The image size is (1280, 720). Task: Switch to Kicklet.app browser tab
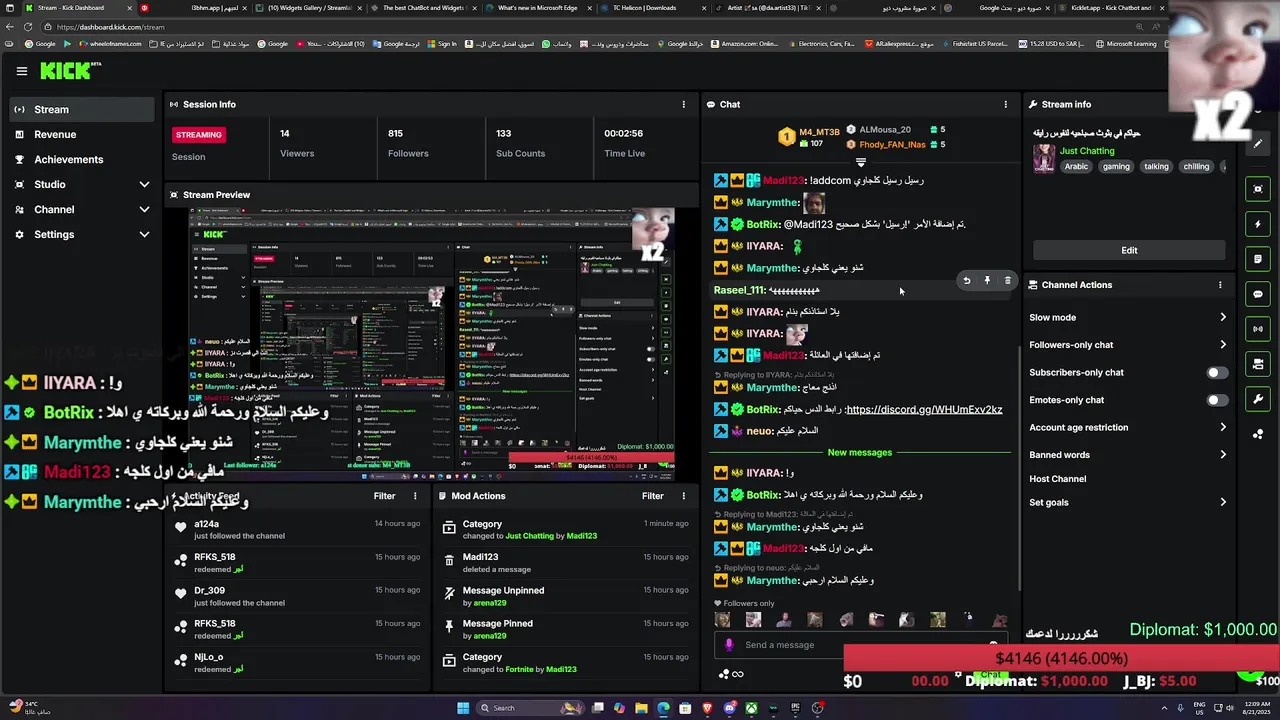1111,8
